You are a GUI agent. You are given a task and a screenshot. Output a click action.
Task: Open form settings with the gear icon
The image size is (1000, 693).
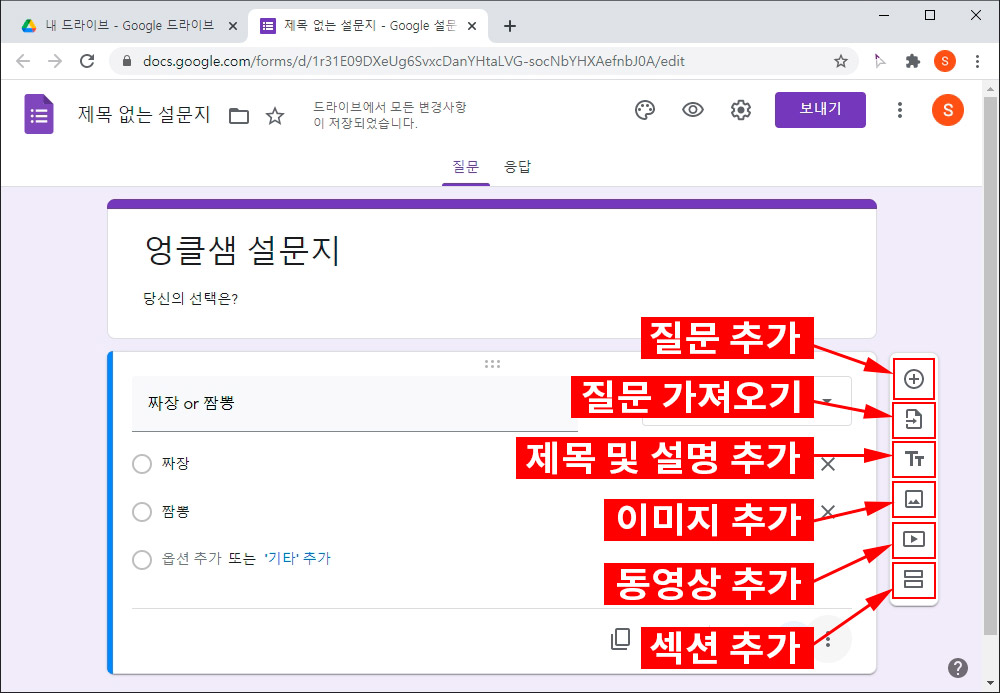click(740, 110)
